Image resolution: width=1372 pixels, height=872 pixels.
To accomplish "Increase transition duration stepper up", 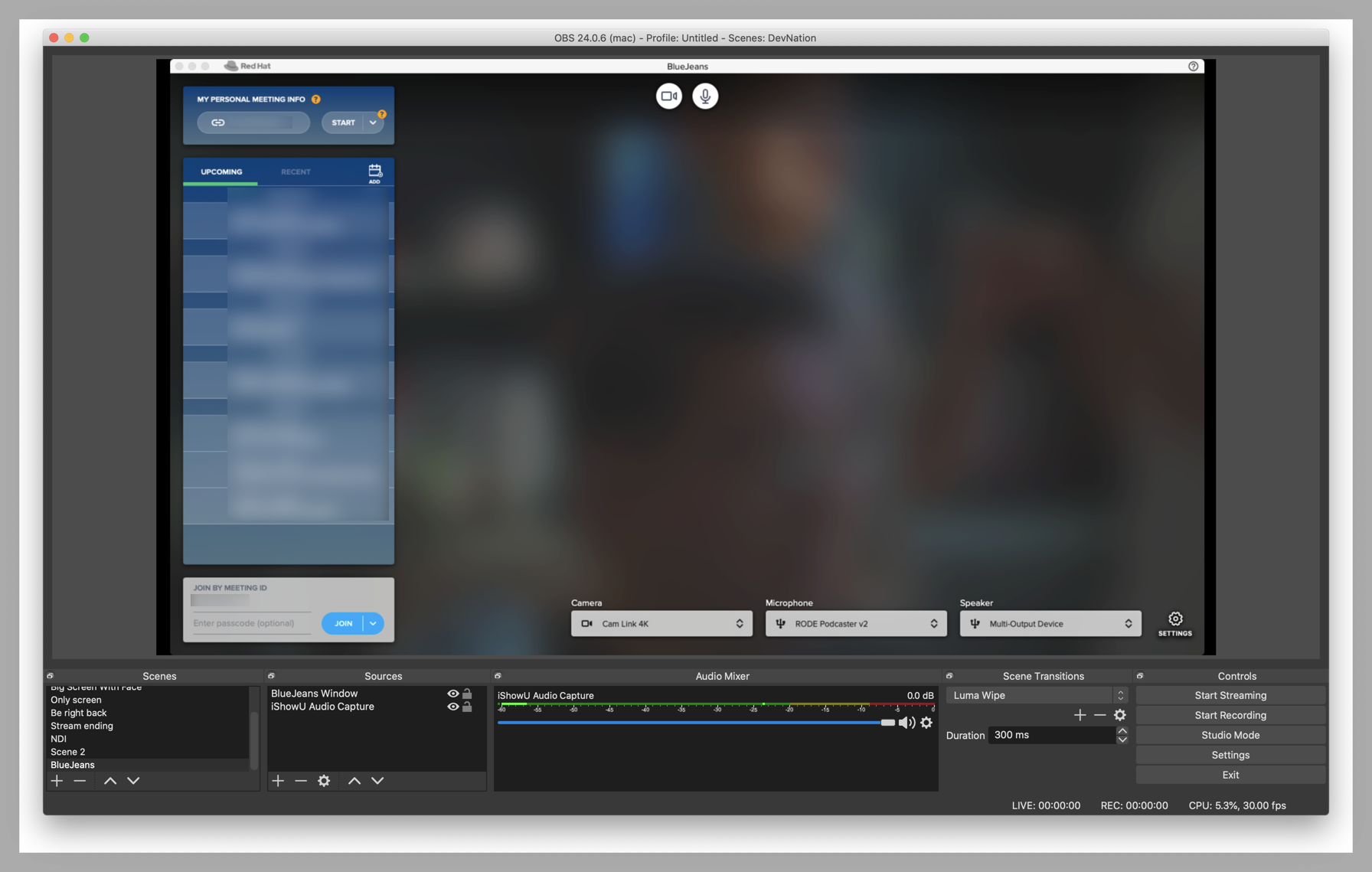I will click(x=1122, y=730).
